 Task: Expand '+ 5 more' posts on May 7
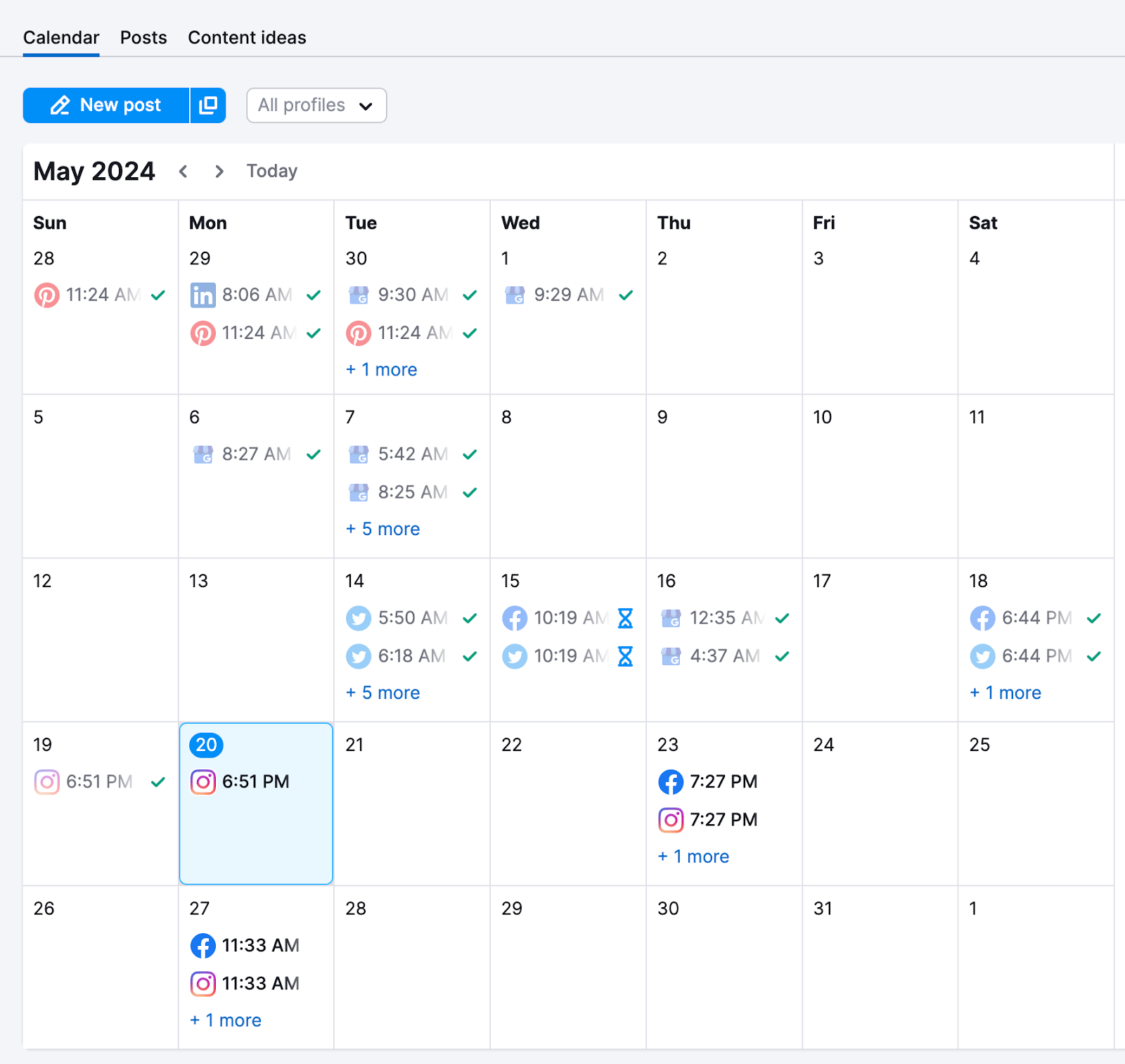383,529
